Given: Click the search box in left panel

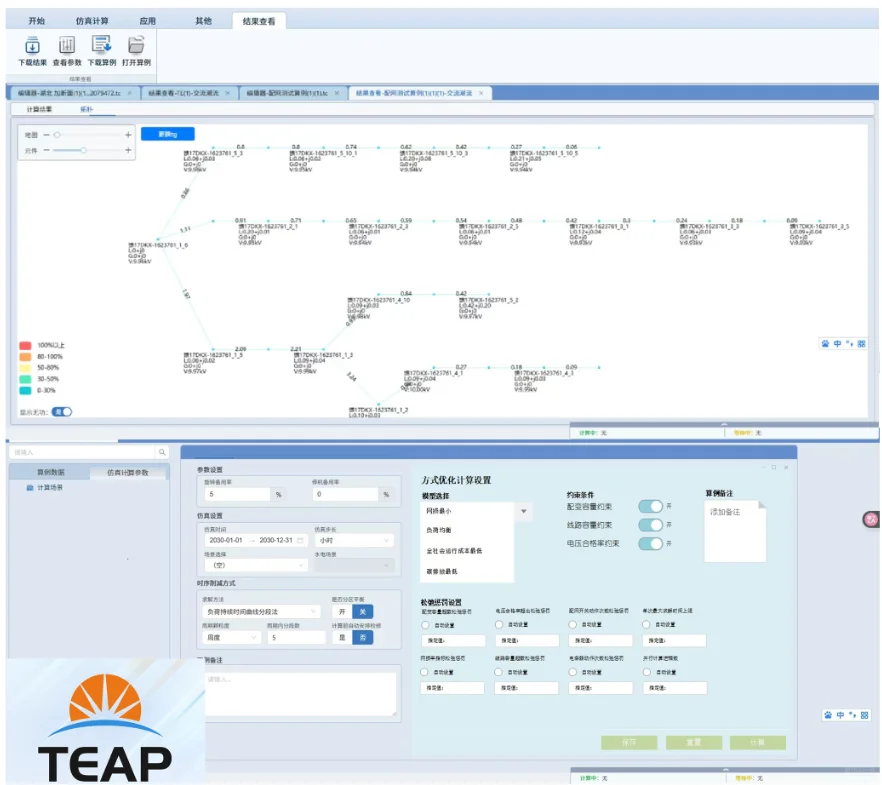Looking at the screenshot, I should pos(83,452).
